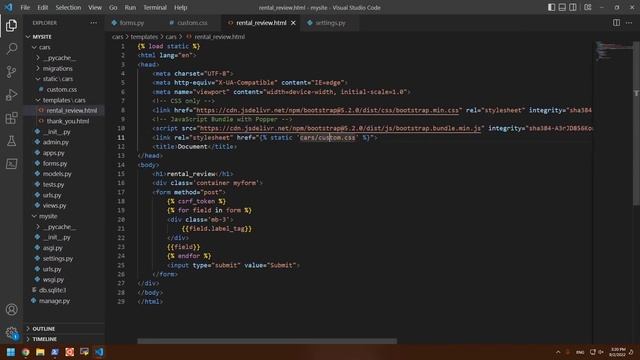Open the Accounts icon

11,309
